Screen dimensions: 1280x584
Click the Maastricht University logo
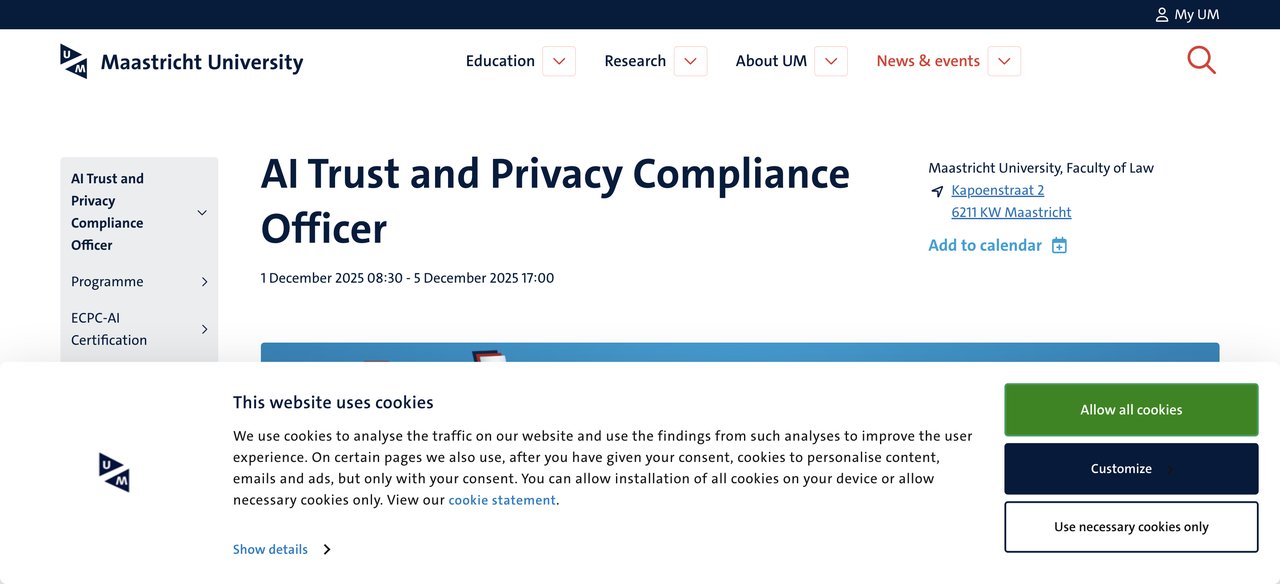(181, 62)
